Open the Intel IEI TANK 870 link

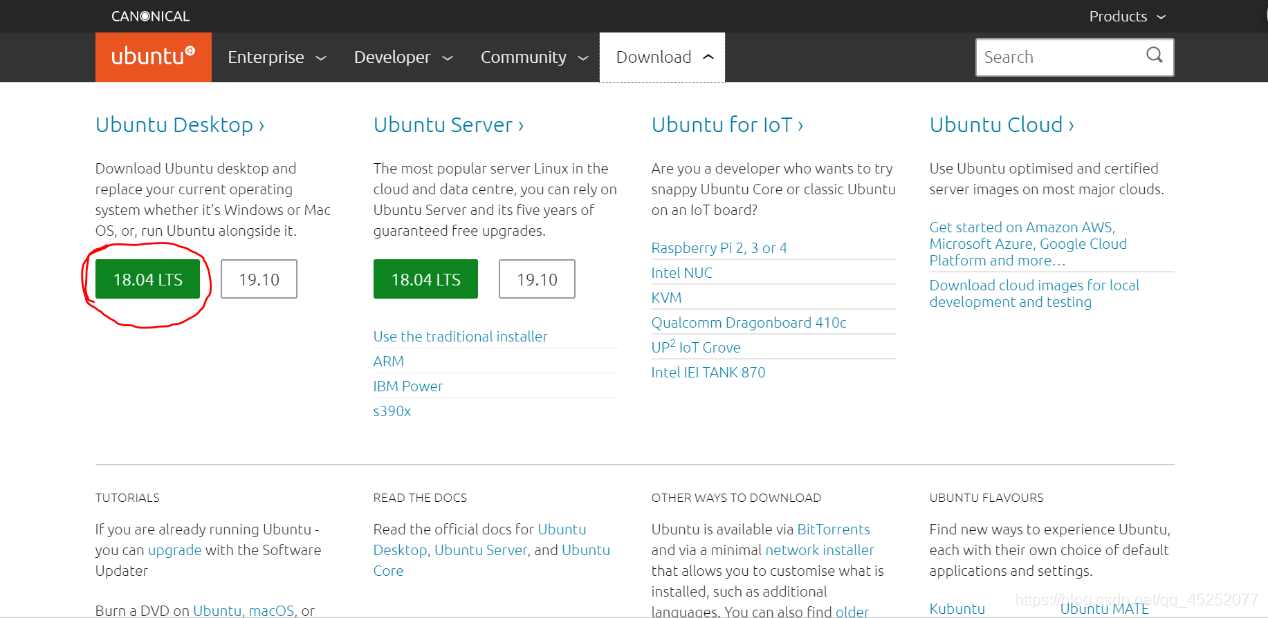(x=708, y=372)
